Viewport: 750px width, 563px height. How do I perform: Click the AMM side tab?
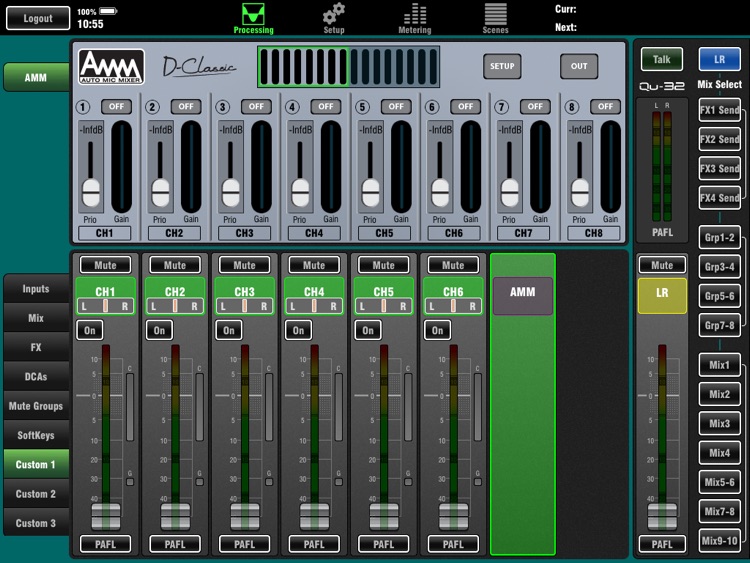coord(36,77)
